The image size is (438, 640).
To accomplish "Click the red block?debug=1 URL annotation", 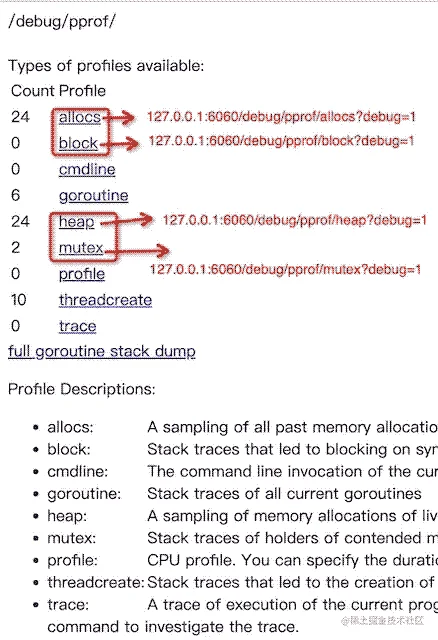I will pyautogui.click(x=281, y=141).
